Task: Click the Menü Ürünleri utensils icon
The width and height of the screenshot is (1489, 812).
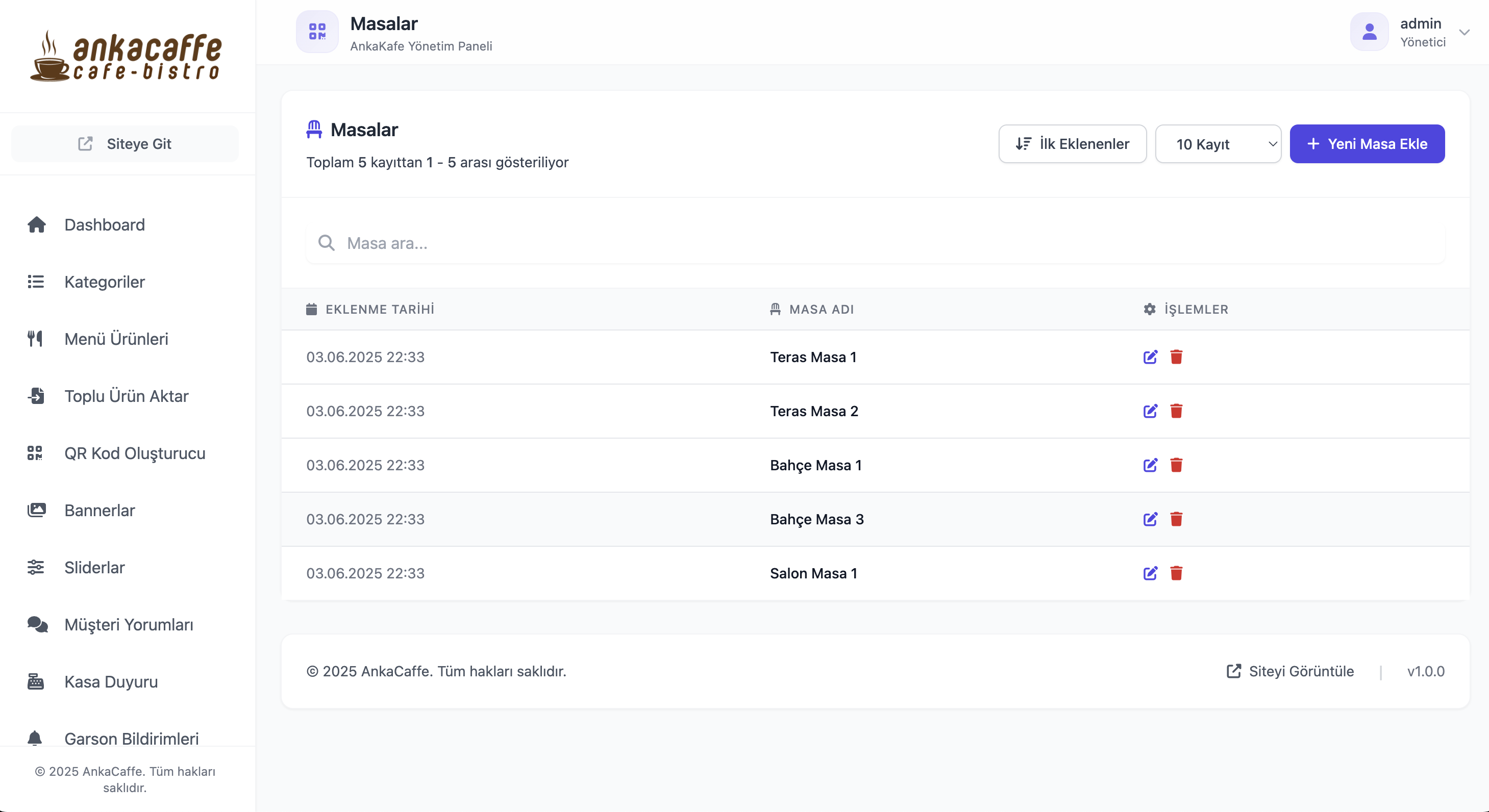Action: tap(35, 339)
